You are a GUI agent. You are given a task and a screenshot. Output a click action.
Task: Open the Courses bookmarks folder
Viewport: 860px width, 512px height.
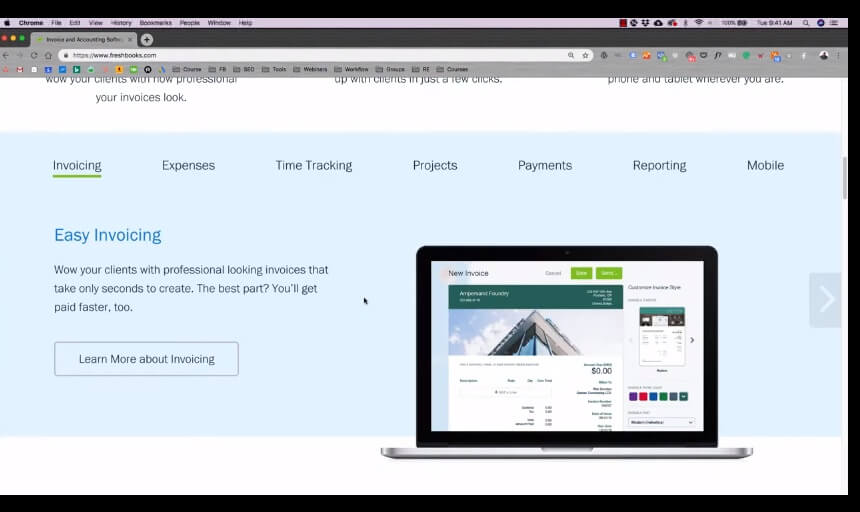point(452,70)
